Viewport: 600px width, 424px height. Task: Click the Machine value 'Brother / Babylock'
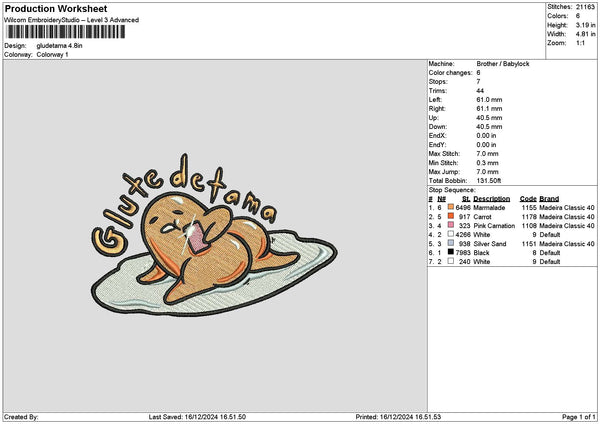click(503, 64)
